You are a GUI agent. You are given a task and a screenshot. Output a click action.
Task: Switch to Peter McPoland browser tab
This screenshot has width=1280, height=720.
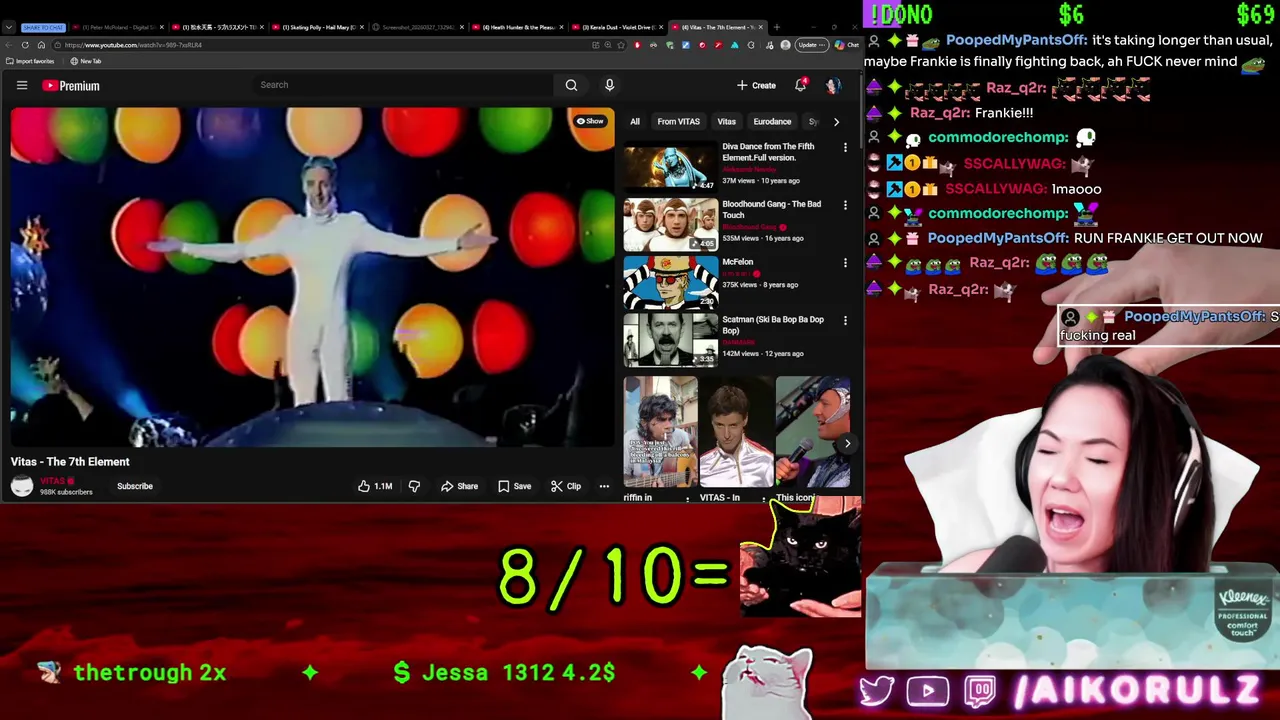118,27
